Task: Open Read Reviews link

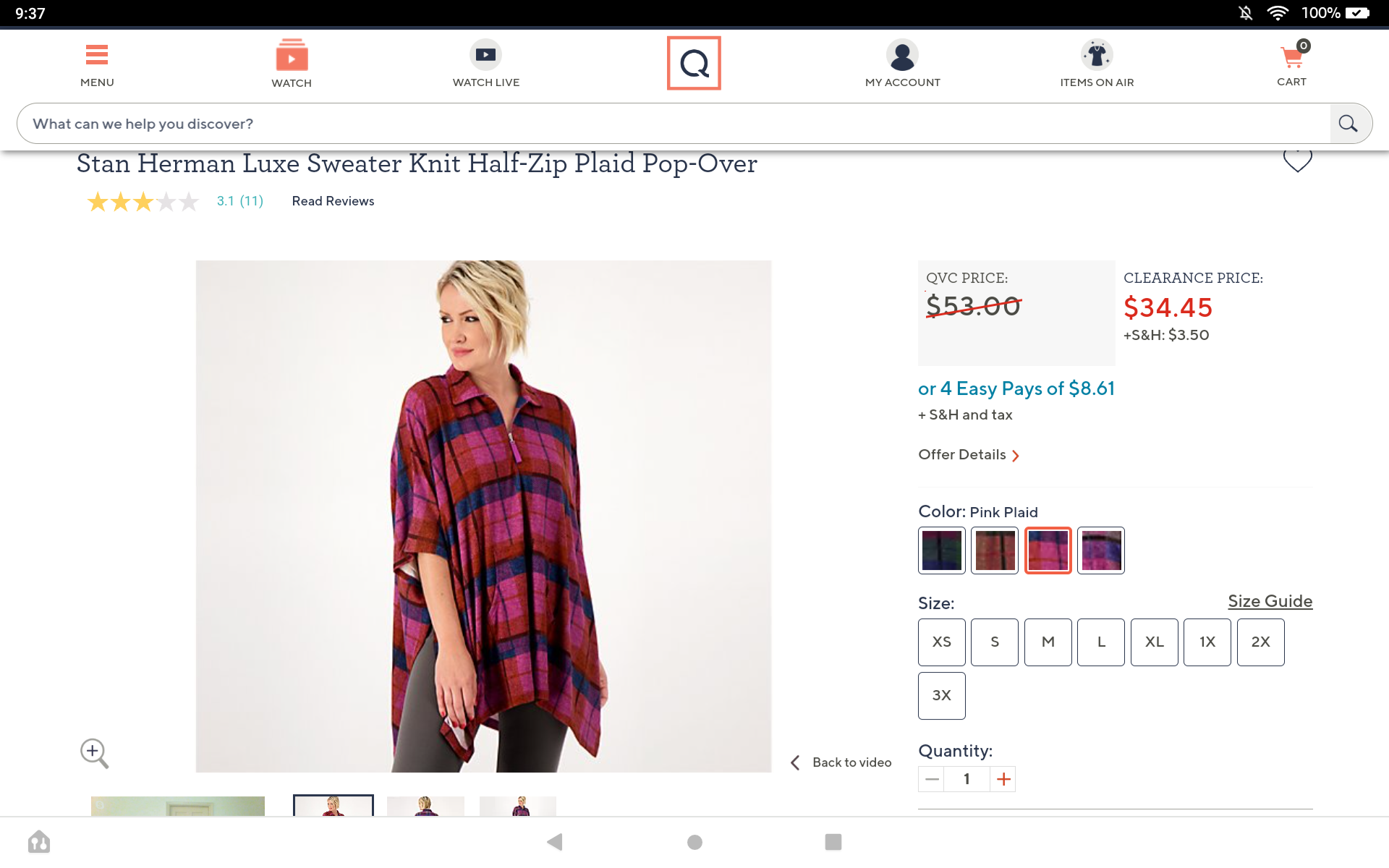Action: pos(333,201)
